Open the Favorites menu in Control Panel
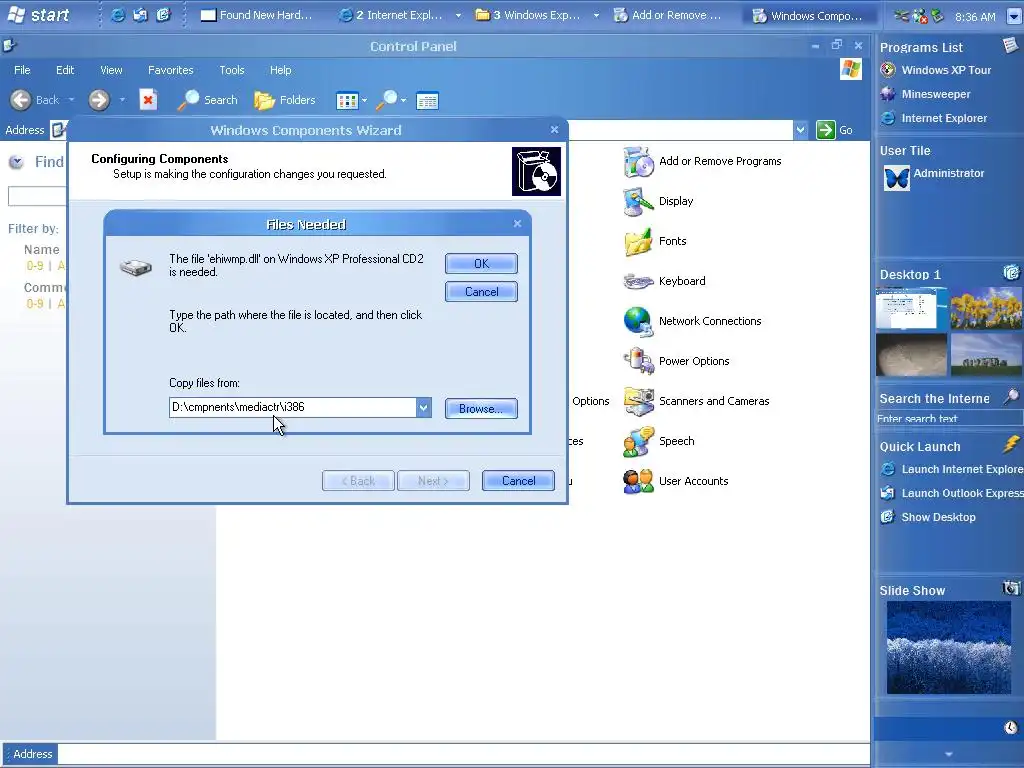Viewport: 1024px width, 768px height. coord(170,70)
